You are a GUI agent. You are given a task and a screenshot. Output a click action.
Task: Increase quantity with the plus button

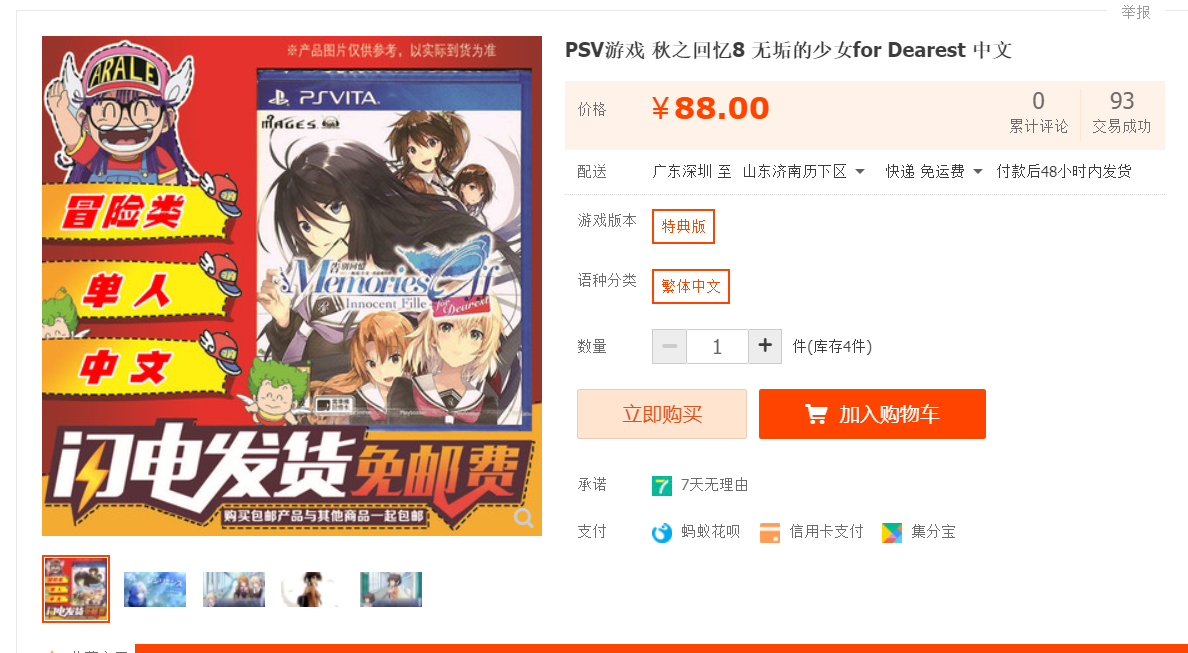765,346
